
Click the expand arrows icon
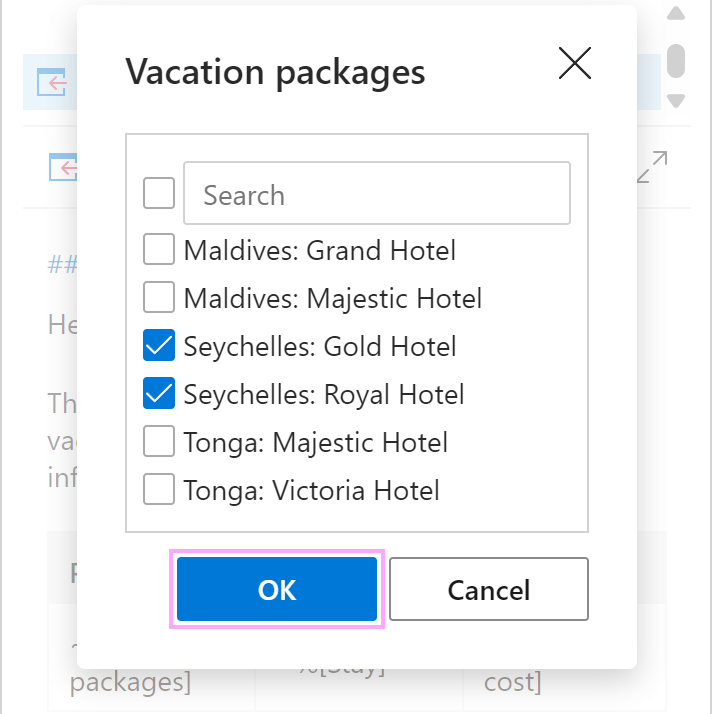pos(652,167)
